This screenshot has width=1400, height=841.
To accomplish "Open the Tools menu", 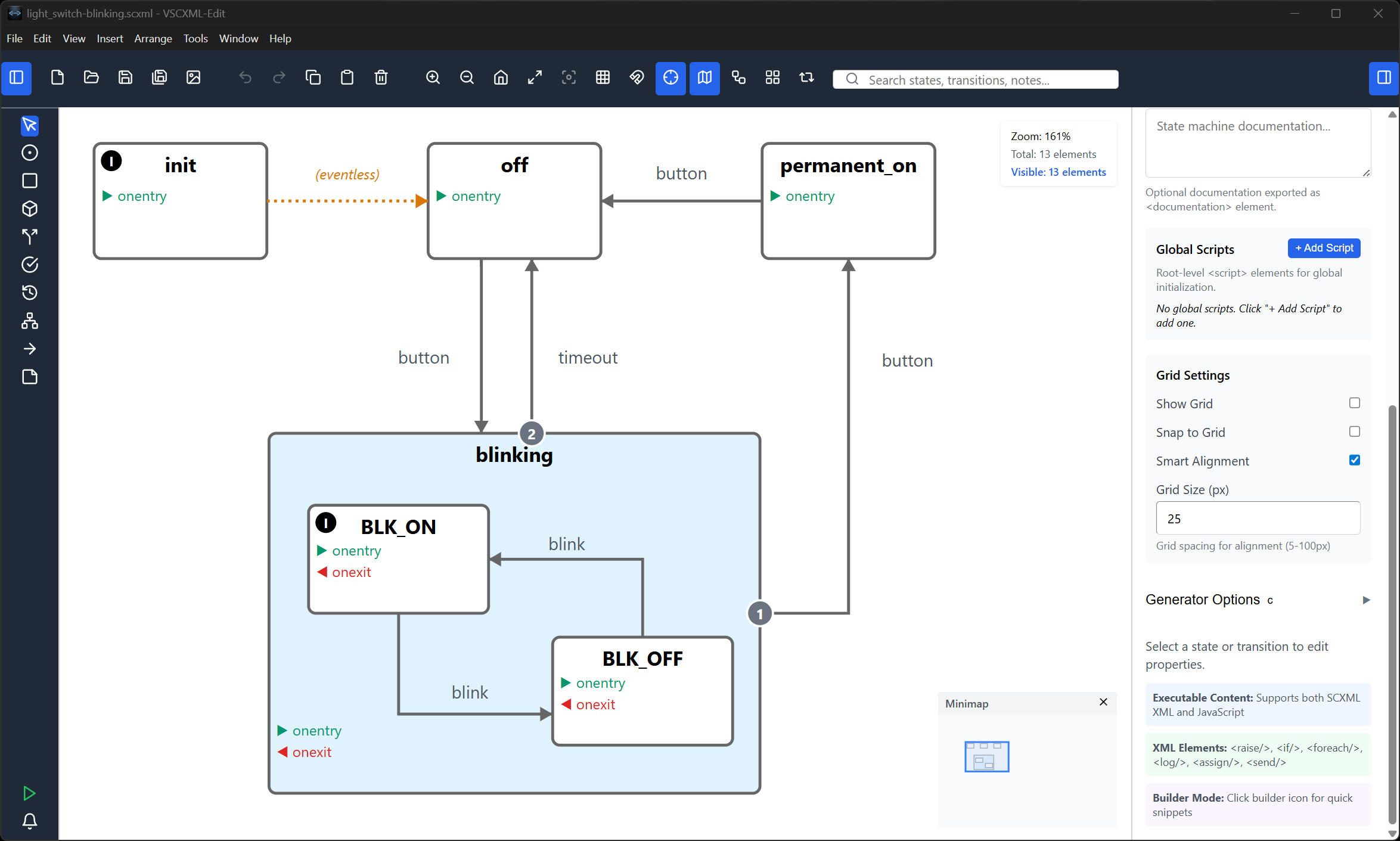I will point(195,39).
